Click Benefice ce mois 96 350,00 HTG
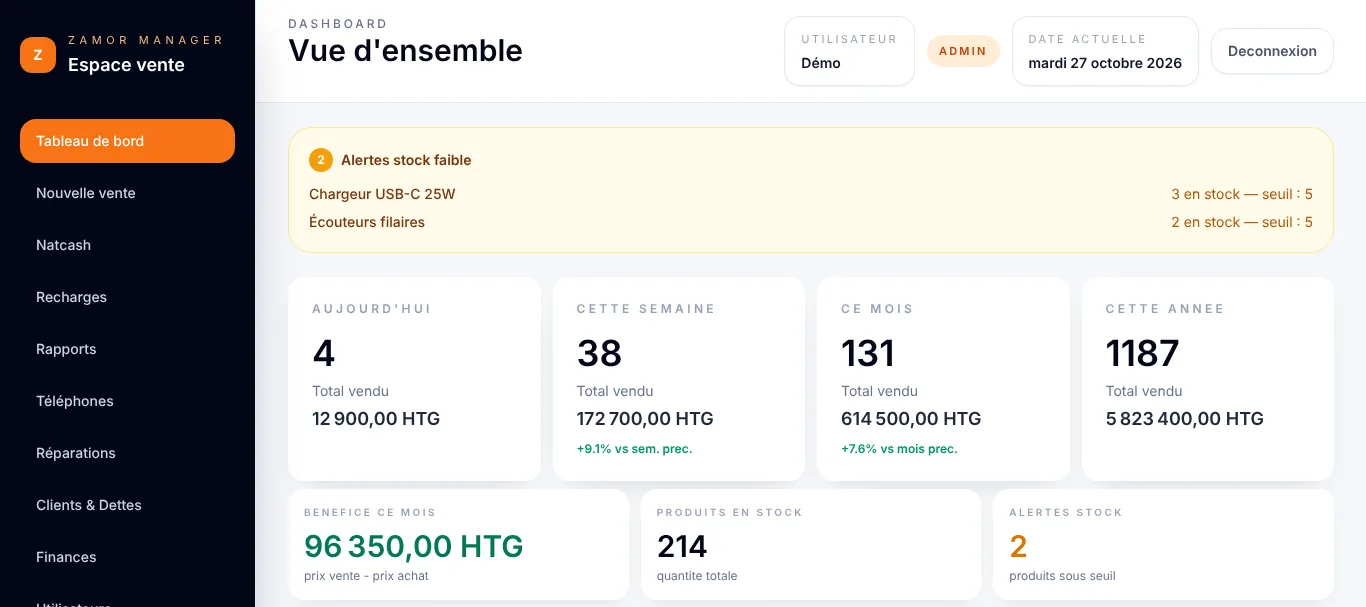This screenshot has width=1366, height=607. [x=414, y=546]
